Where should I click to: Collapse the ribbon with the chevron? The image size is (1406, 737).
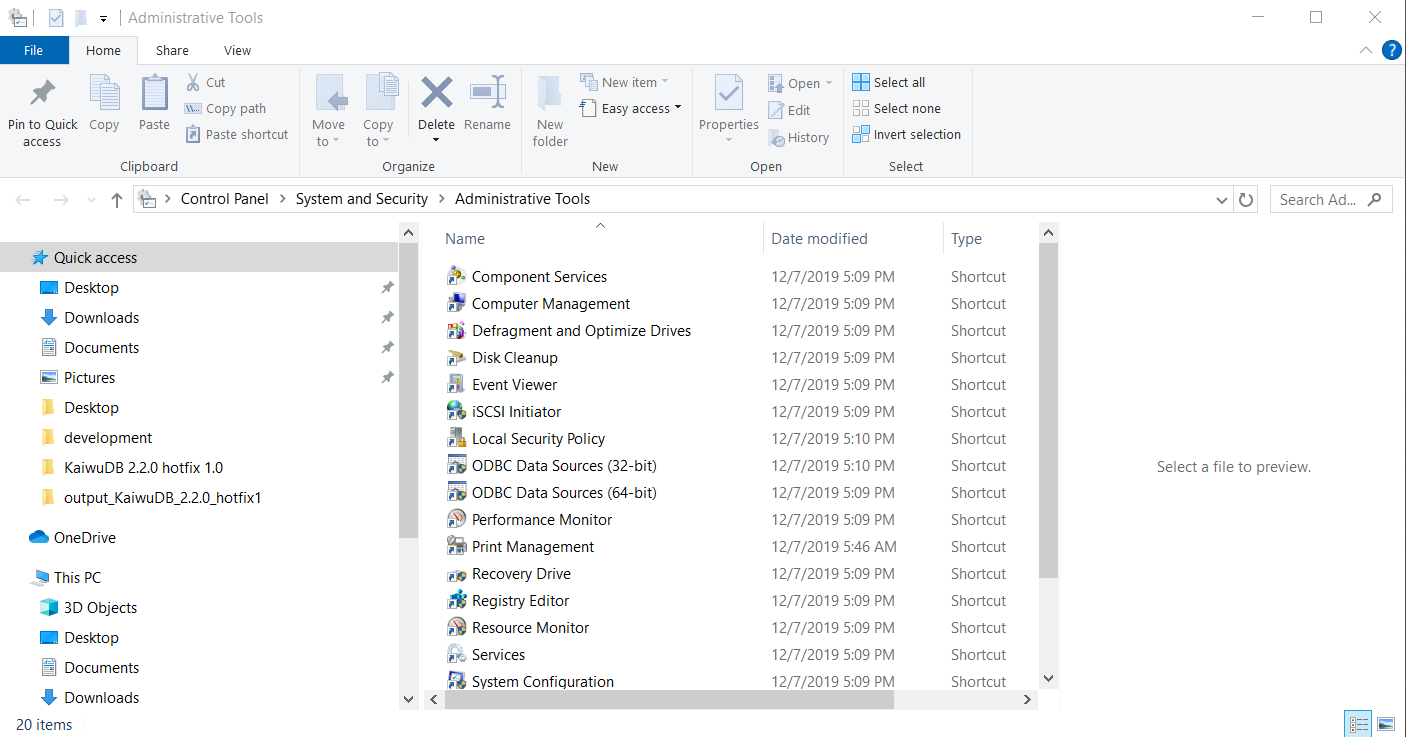tap(1366, 50)
